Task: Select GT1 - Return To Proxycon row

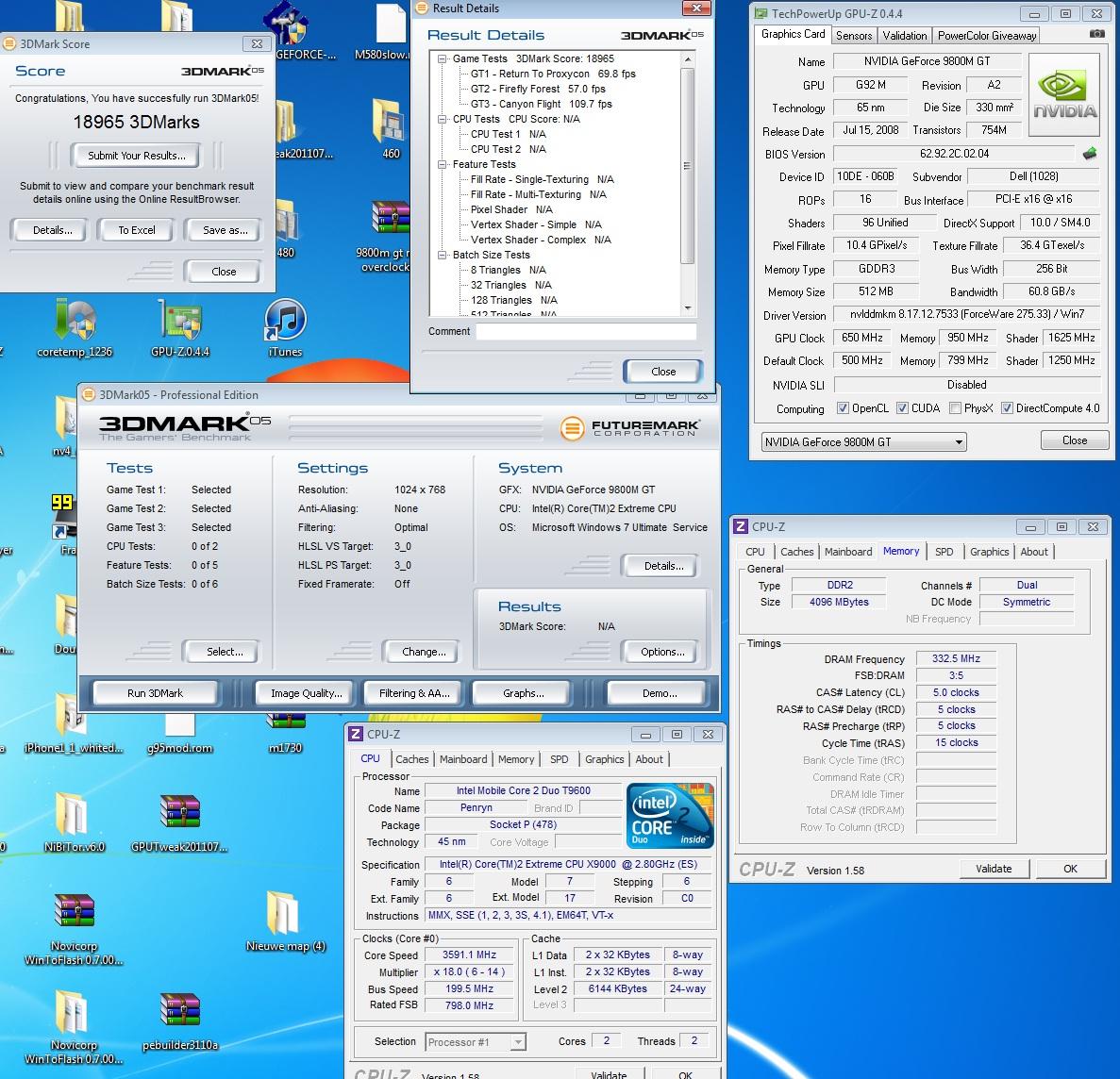Action: click(553, 74)
